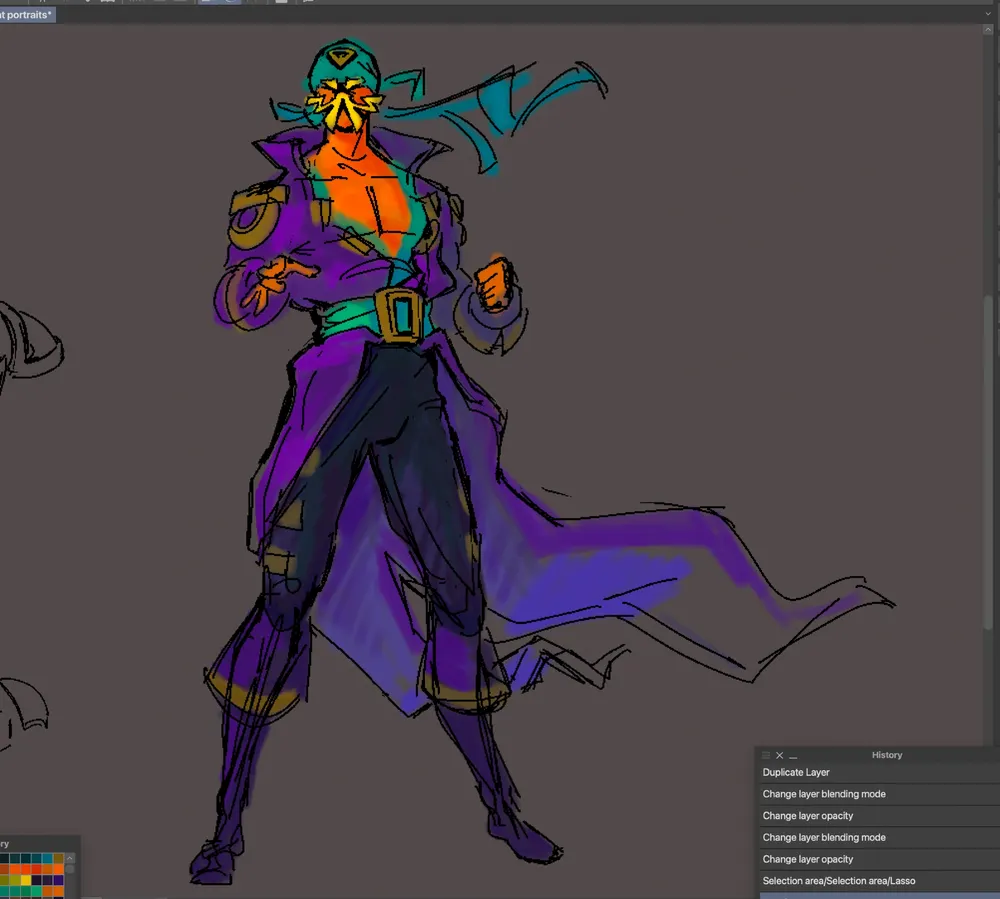This screenshot has height=899, width=1000.
Task: Open the History panel menu icon
Action: click(x=766, y=755)
